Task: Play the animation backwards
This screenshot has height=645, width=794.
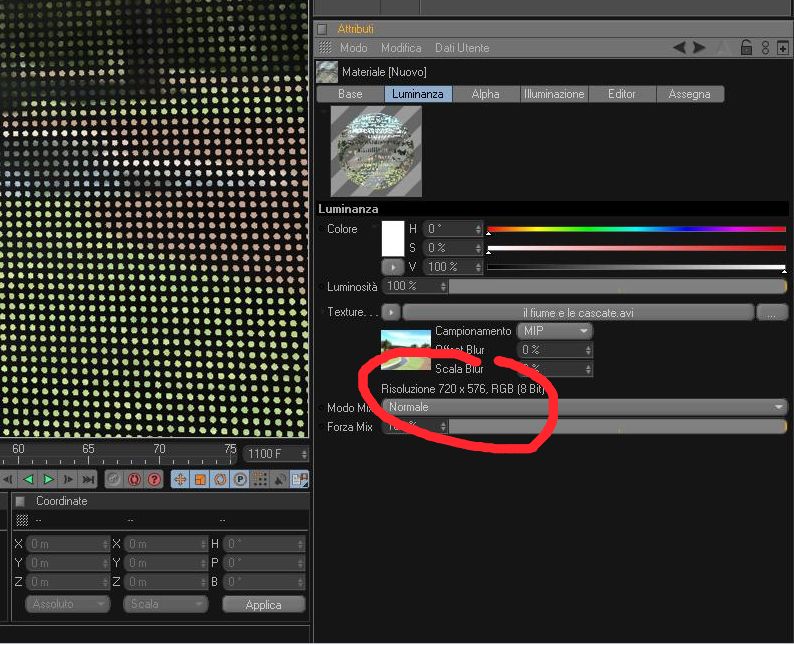Action: (28, 479)
